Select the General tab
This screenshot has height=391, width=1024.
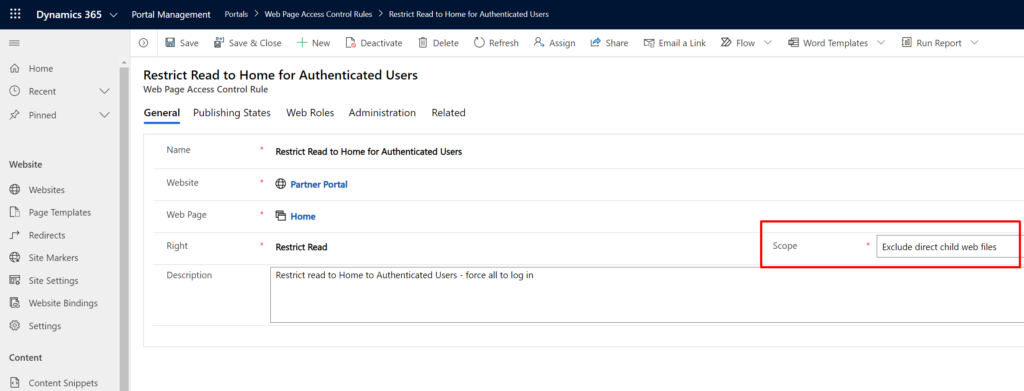coord(162,113)
